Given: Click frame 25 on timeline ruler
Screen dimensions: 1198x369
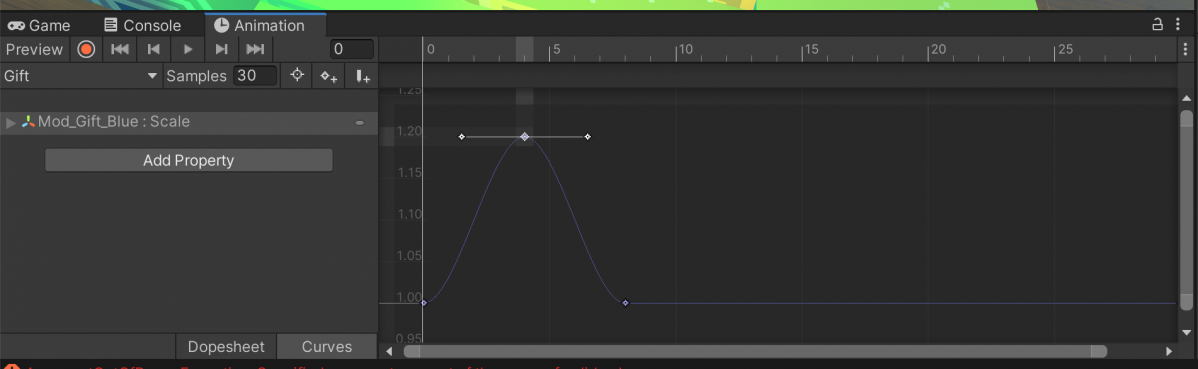Looking at the screenshot, I should (x=1064, y=50).
